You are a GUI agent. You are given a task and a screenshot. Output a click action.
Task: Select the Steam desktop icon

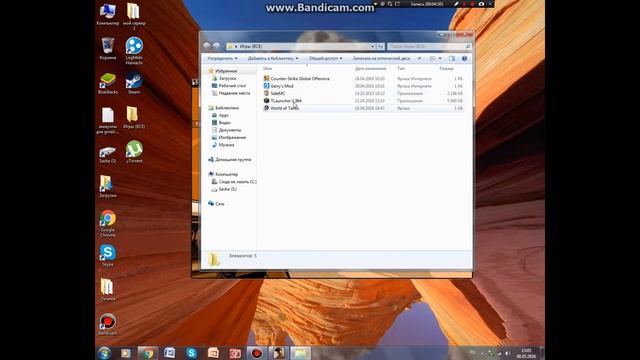134,83
